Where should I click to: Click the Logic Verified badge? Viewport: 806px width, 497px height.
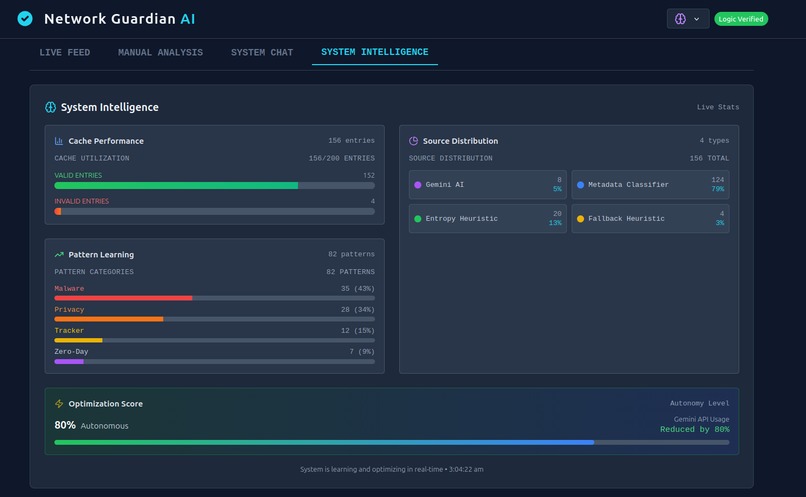tap(741, 19)
